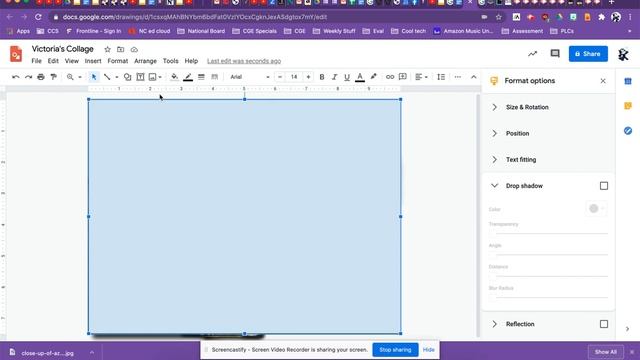Go to the Google Drawings home icon

coord(16,54)
